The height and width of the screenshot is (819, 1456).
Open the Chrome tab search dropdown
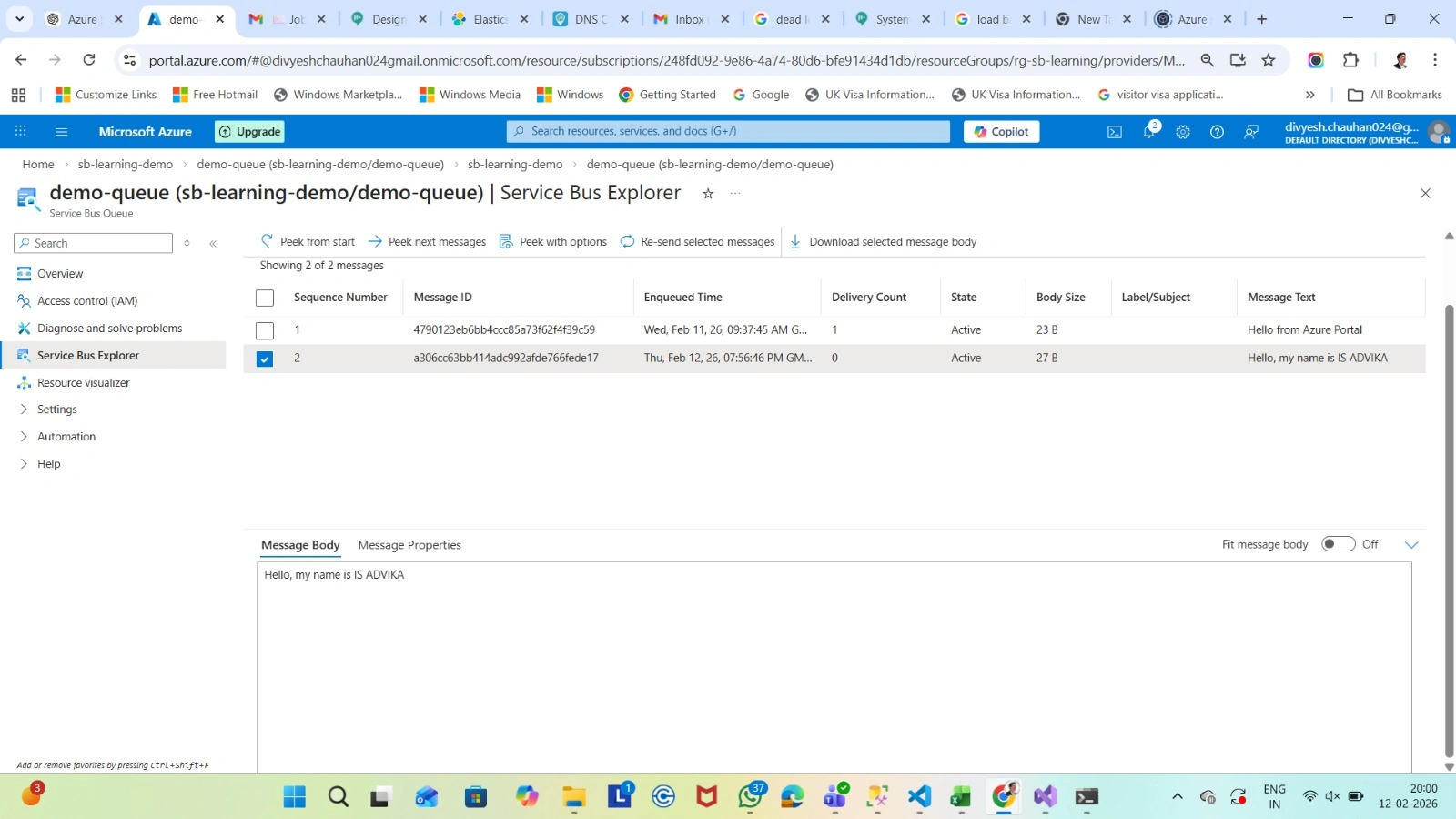click(x=19, y=19)
